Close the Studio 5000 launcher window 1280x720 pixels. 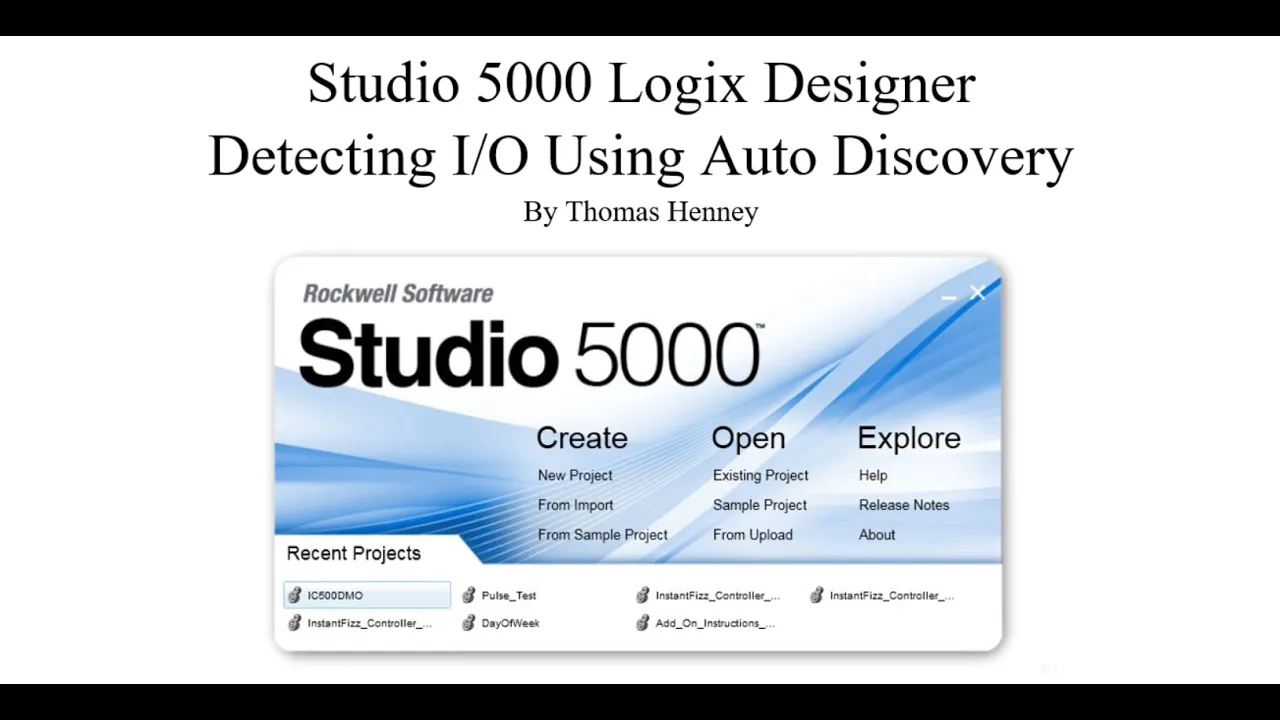(978, 293)
